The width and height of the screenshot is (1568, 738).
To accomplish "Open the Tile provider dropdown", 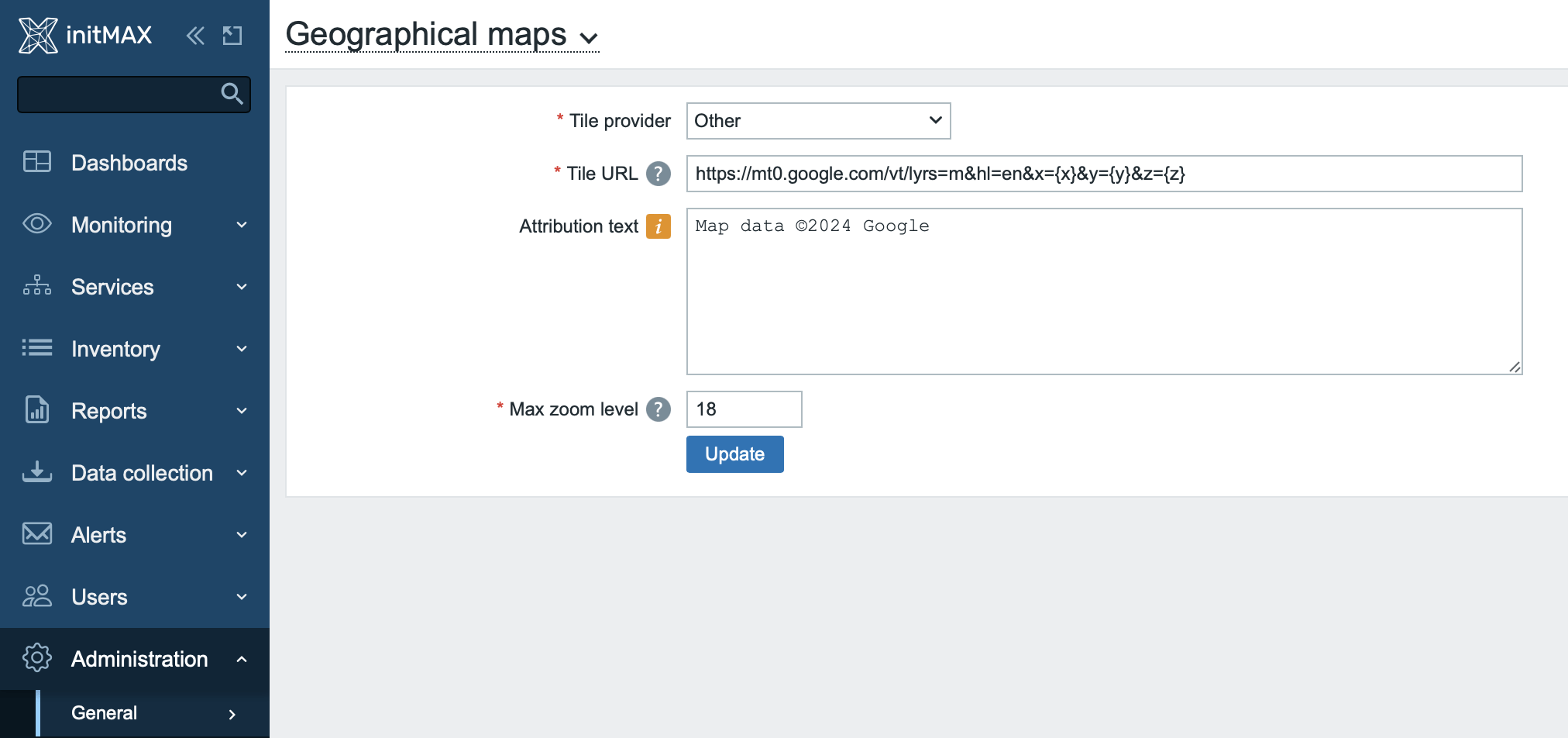I will [x=818, y=121].
